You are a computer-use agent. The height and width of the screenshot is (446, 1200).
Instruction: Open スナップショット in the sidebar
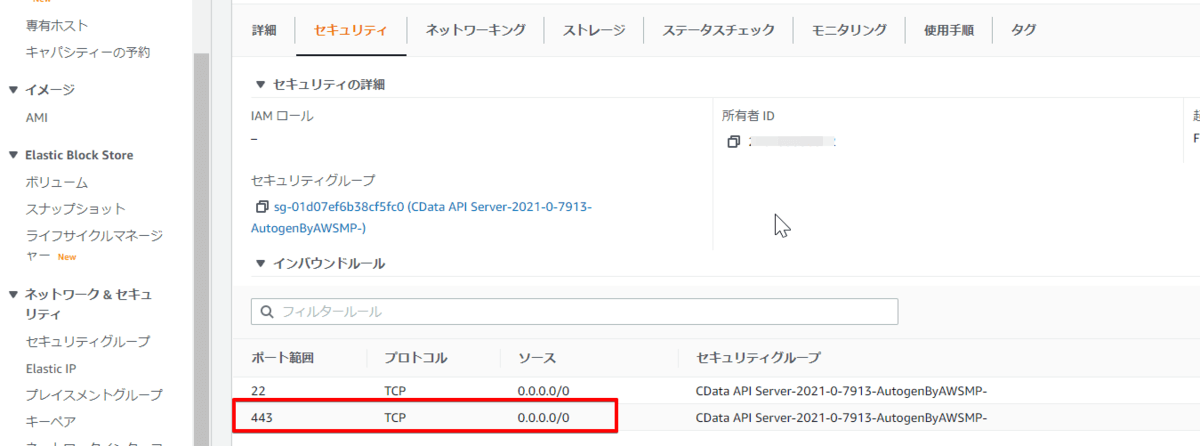point(76,208)
